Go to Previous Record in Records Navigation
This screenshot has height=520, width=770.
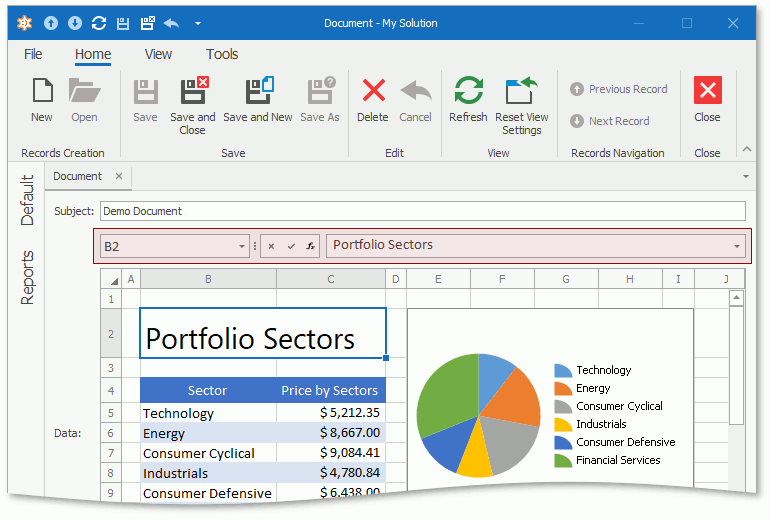pyautogui.click(x=619, y=89)
